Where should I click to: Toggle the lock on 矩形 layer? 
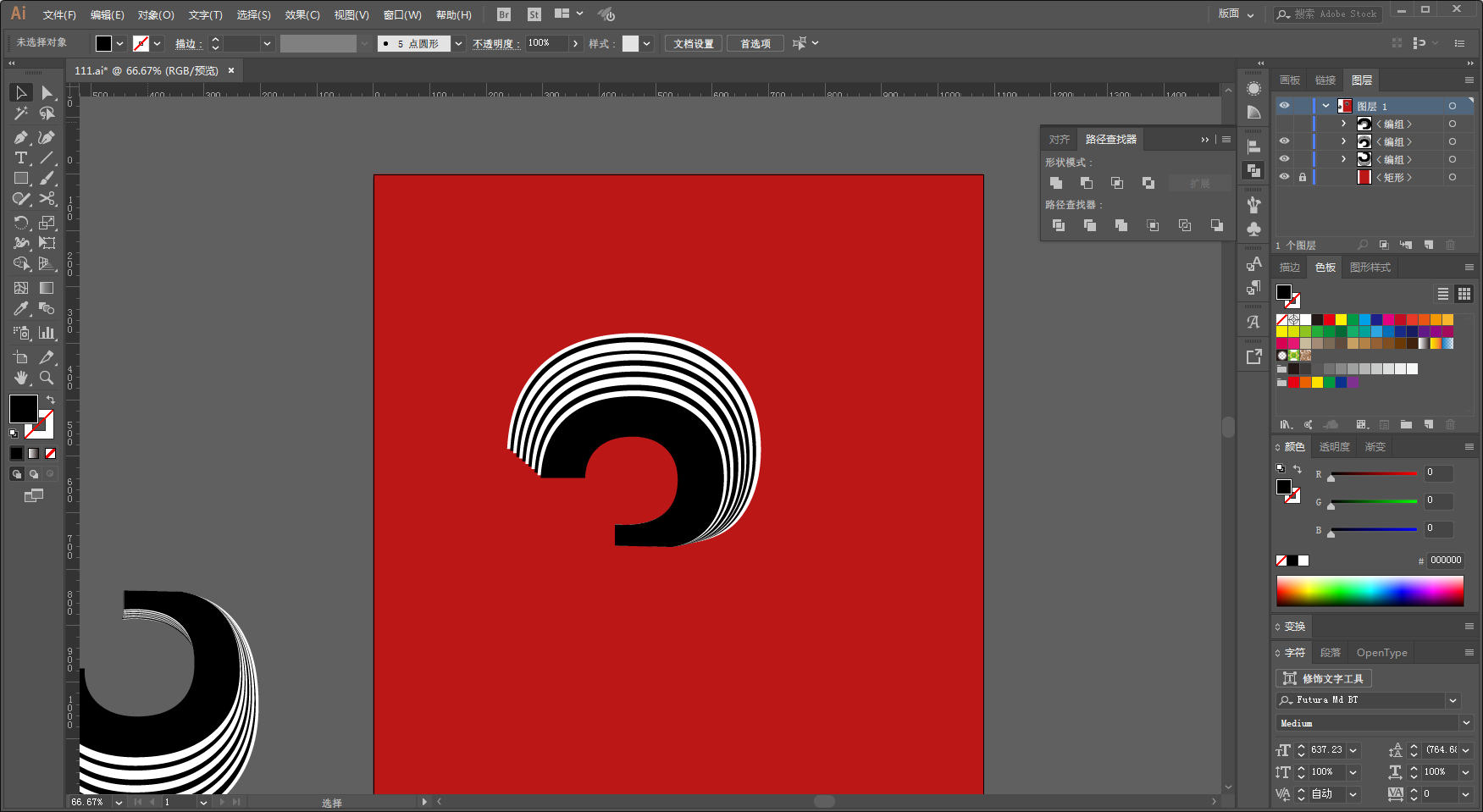pyautogui.click(x=1303, y=177)
